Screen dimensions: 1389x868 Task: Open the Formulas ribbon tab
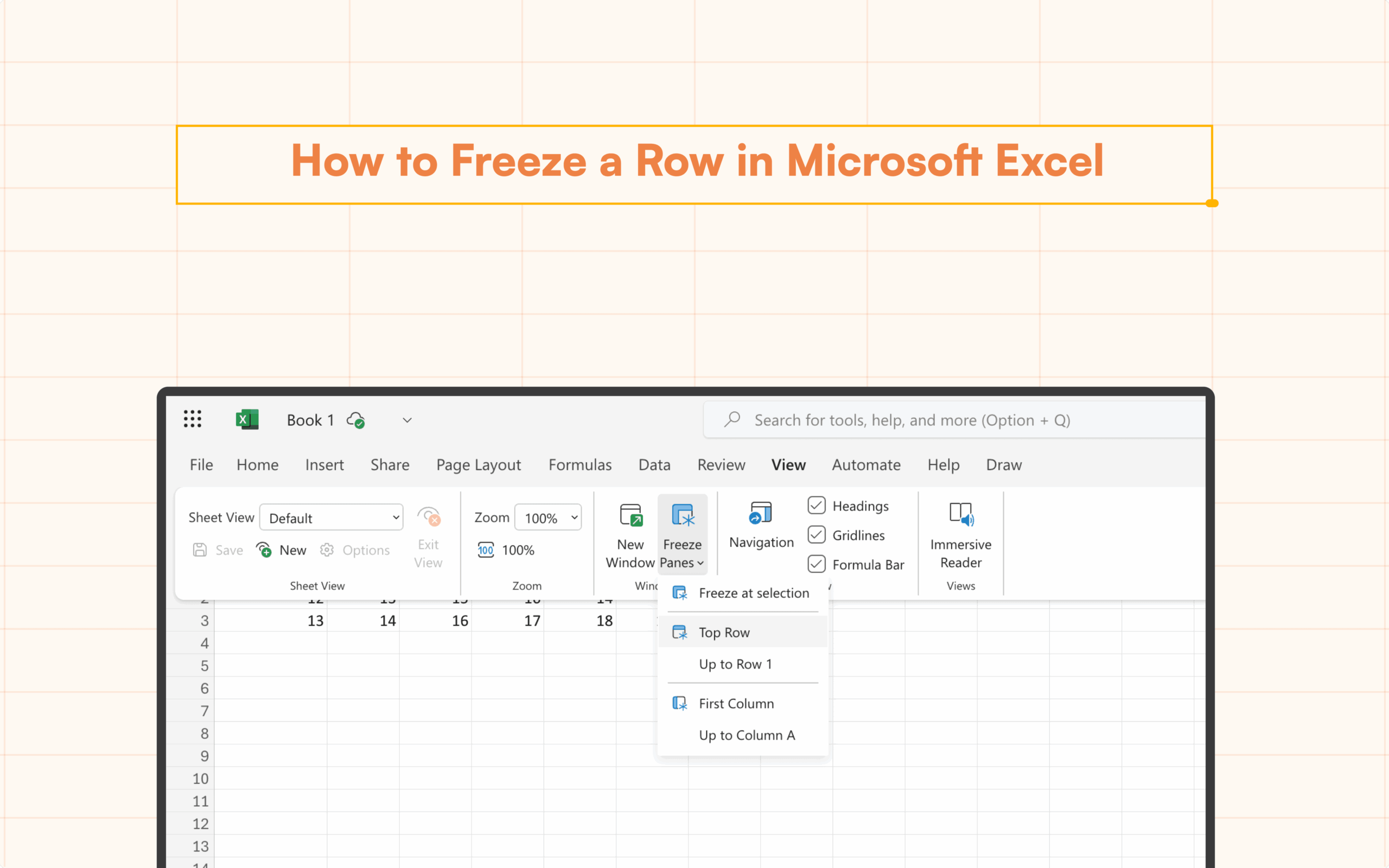579,464
